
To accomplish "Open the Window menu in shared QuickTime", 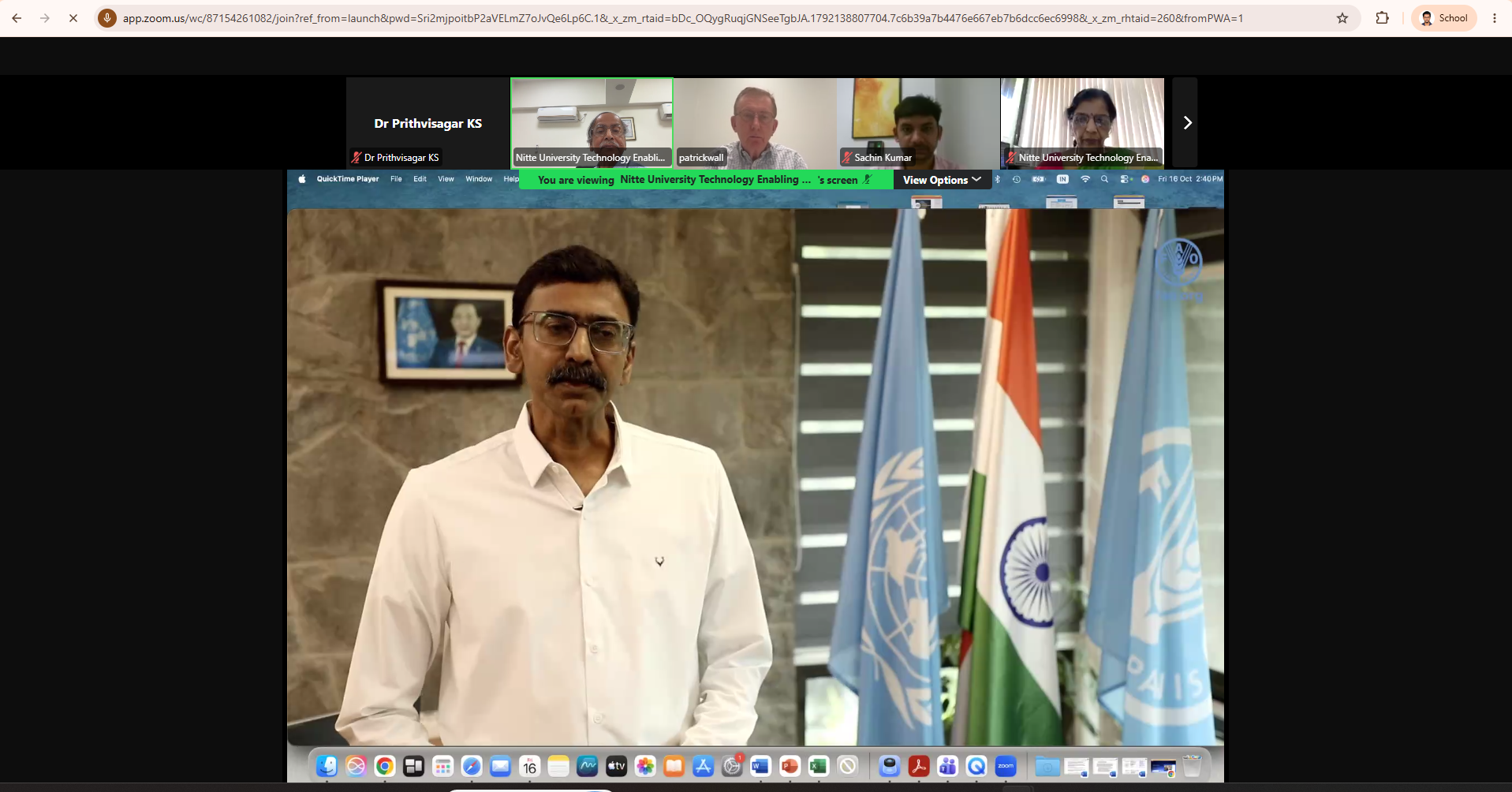I will pos(479,179).
